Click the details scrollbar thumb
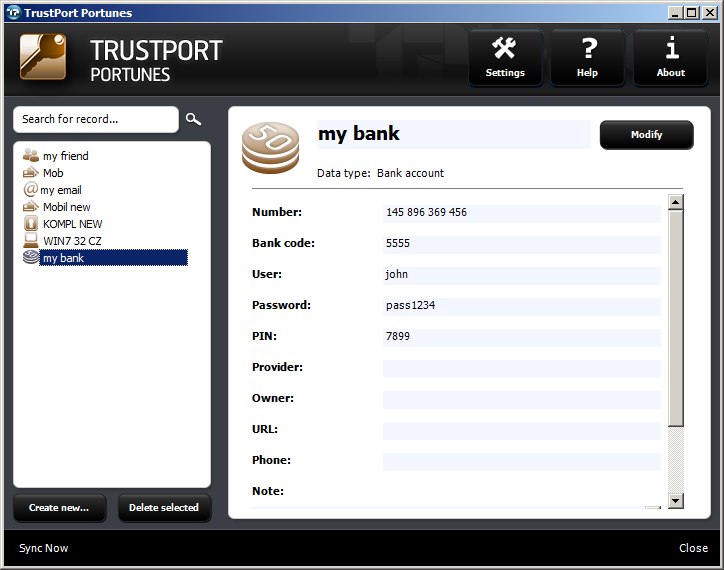The height and width of the screenshot is (570, 724). [676, 318]
